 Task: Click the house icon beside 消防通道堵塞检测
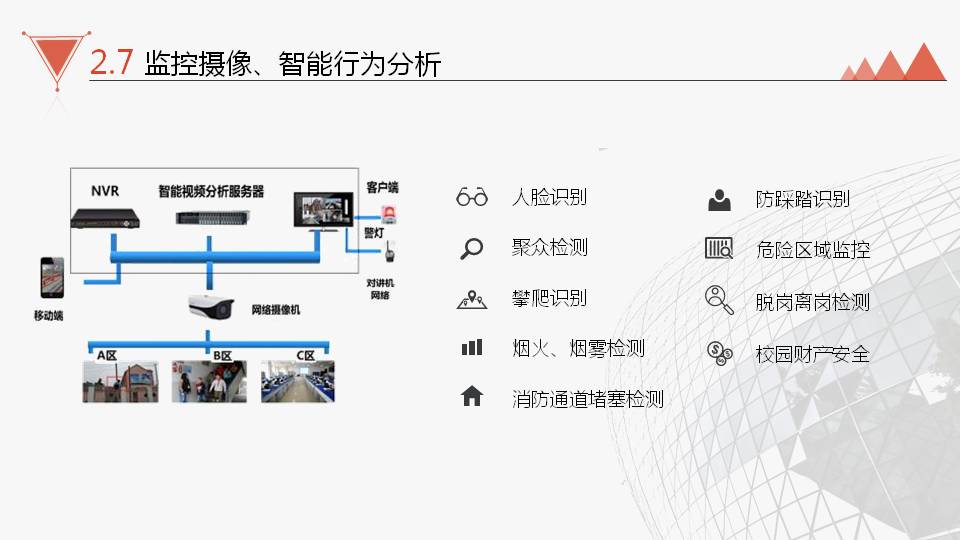click(471, 397)
